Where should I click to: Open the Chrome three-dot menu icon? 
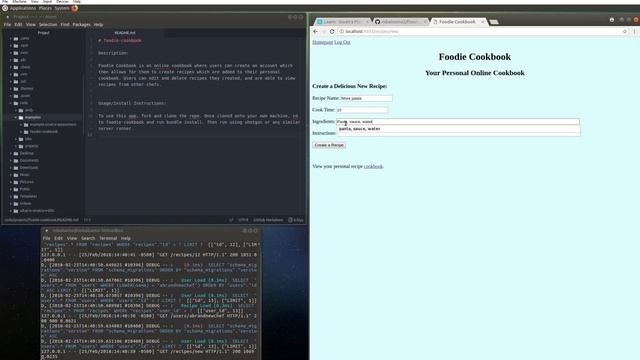click(634, 31)
